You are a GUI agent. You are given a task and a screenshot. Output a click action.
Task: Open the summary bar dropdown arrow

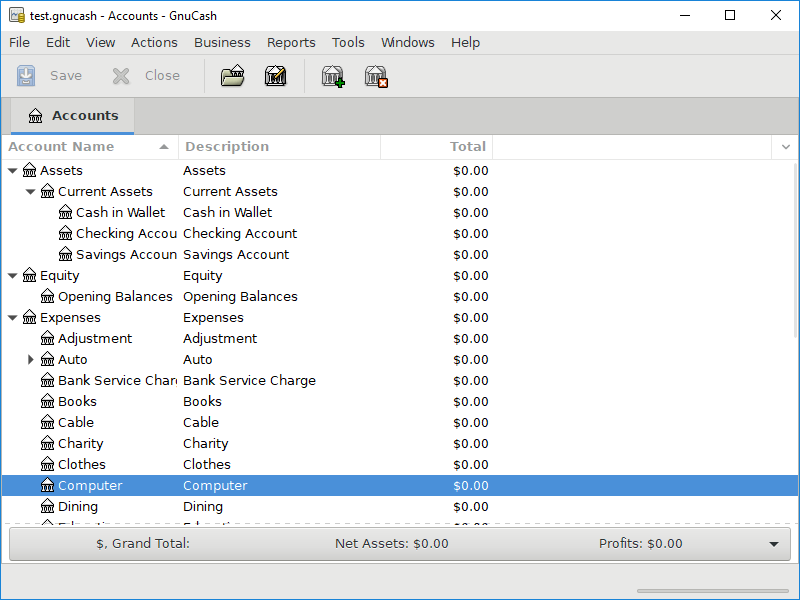point(773,545)
